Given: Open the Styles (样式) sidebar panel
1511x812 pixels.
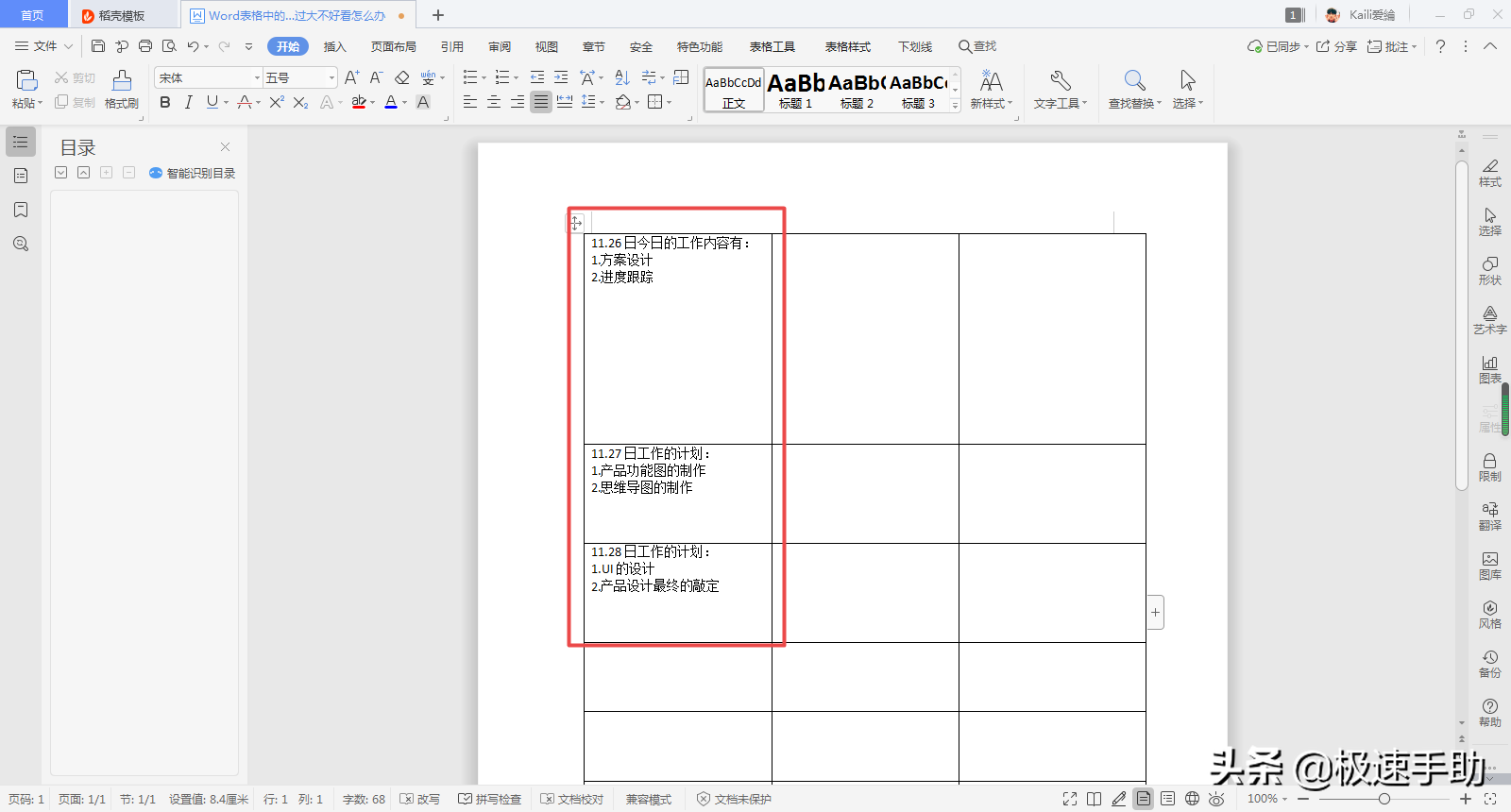Looking at the screenshot, I should pos(1490,173).
